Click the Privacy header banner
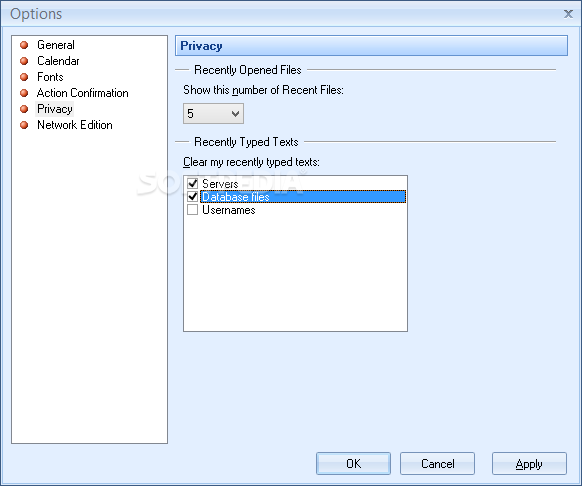582x486 pixels. click(x=371, y=46)
